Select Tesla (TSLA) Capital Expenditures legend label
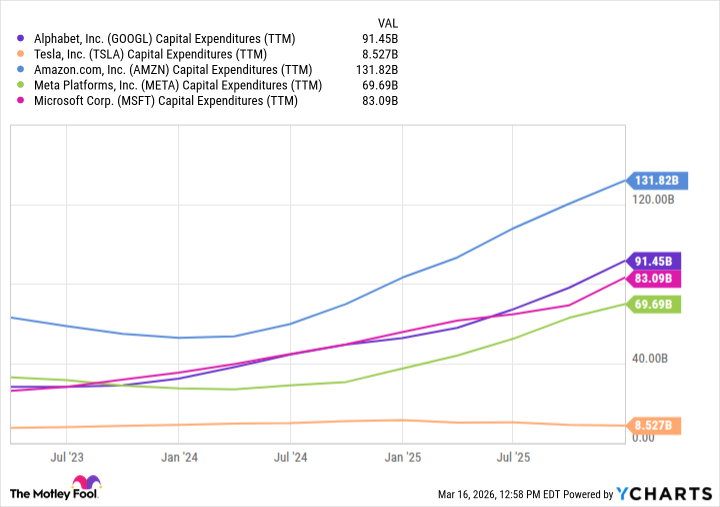720x507 pixels. (149, 54)
